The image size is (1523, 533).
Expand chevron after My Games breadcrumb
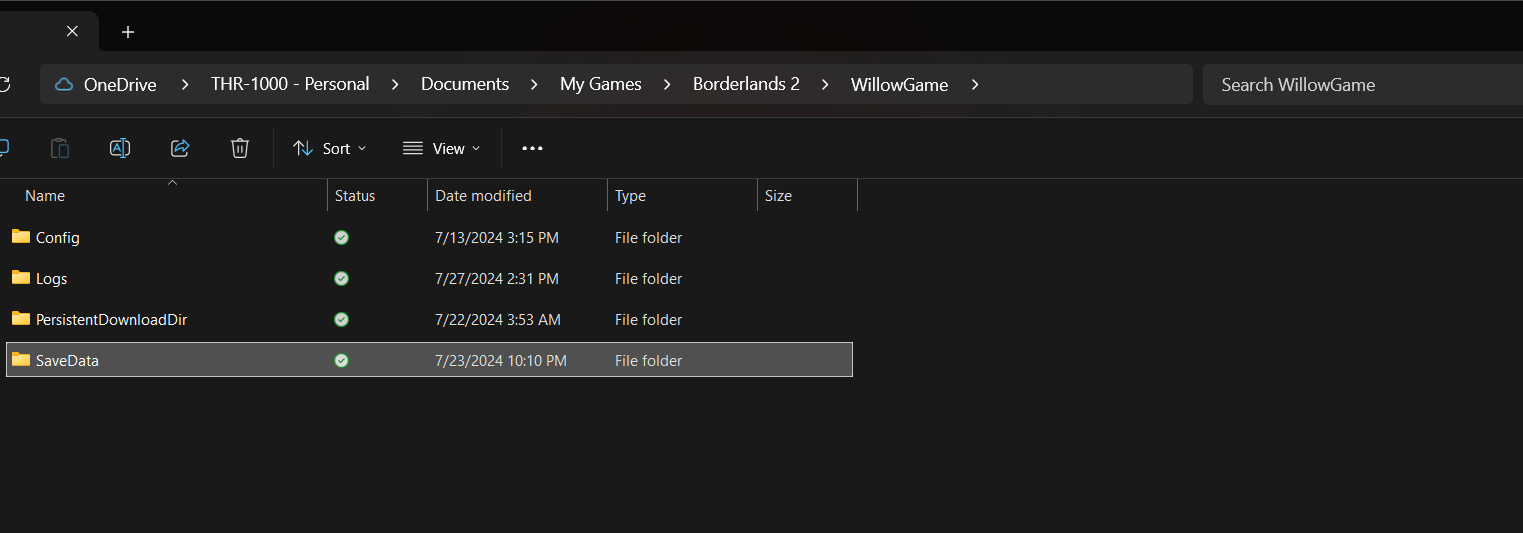click(668, 85)
